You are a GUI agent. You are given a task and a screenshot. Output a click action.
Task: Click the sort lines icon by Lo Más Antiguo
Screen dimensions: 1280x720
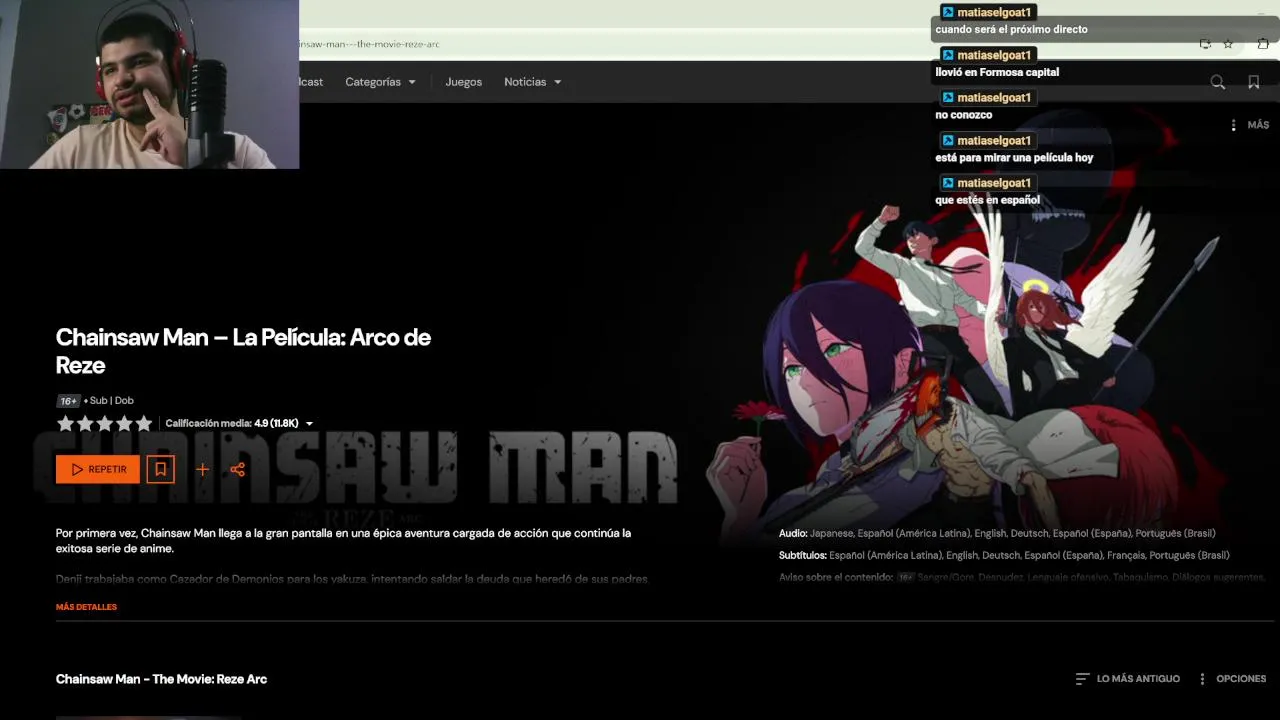click(x=1082, y=679)
